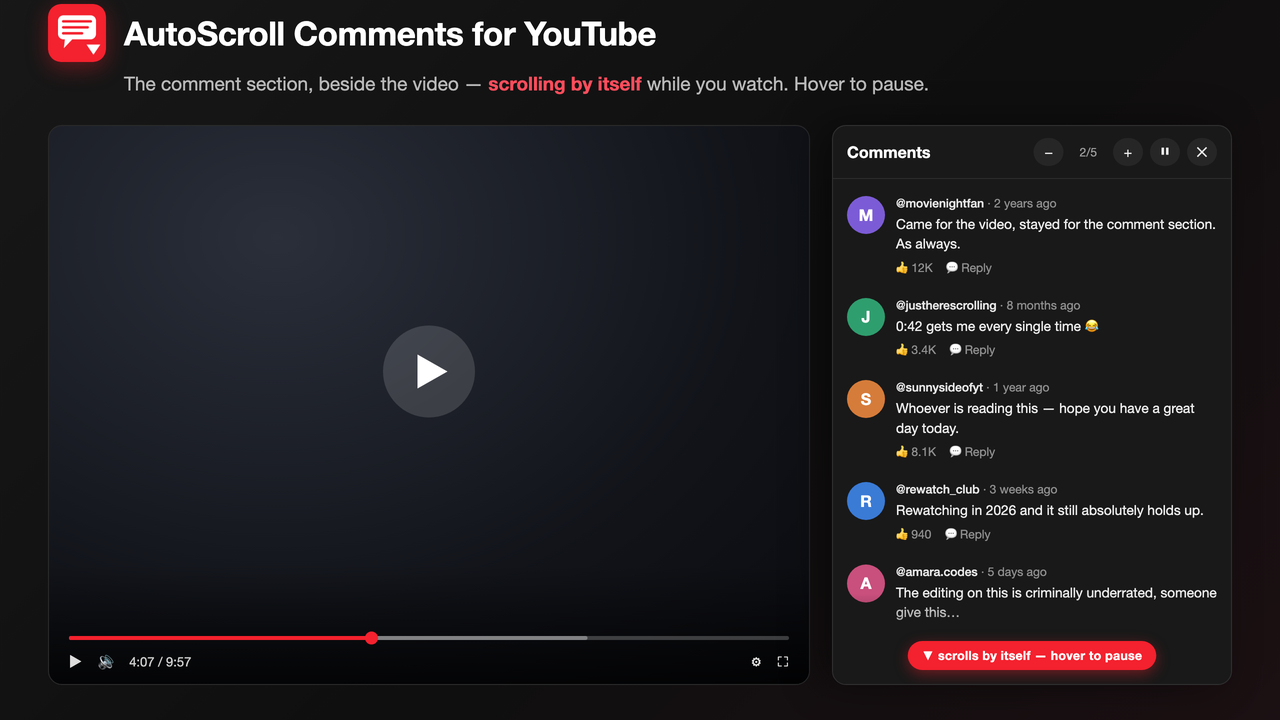Like @sunnysideofyt's comment with 8.1K likes
The height and width of the screenshot is (720, 1280).
916,452
